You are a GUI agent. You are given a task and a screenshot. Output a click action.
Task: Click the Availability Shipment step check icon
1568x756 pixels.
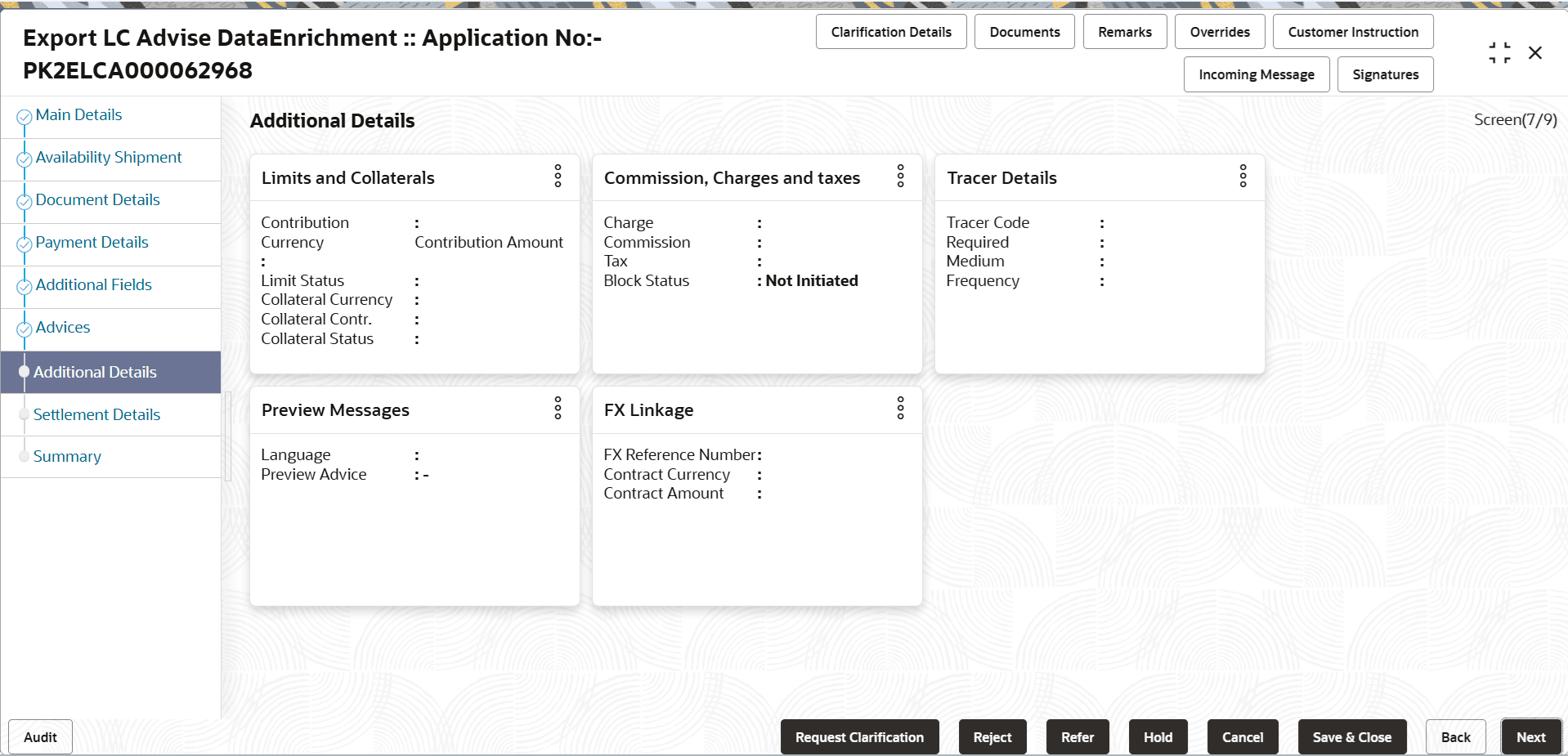(25, 160)
